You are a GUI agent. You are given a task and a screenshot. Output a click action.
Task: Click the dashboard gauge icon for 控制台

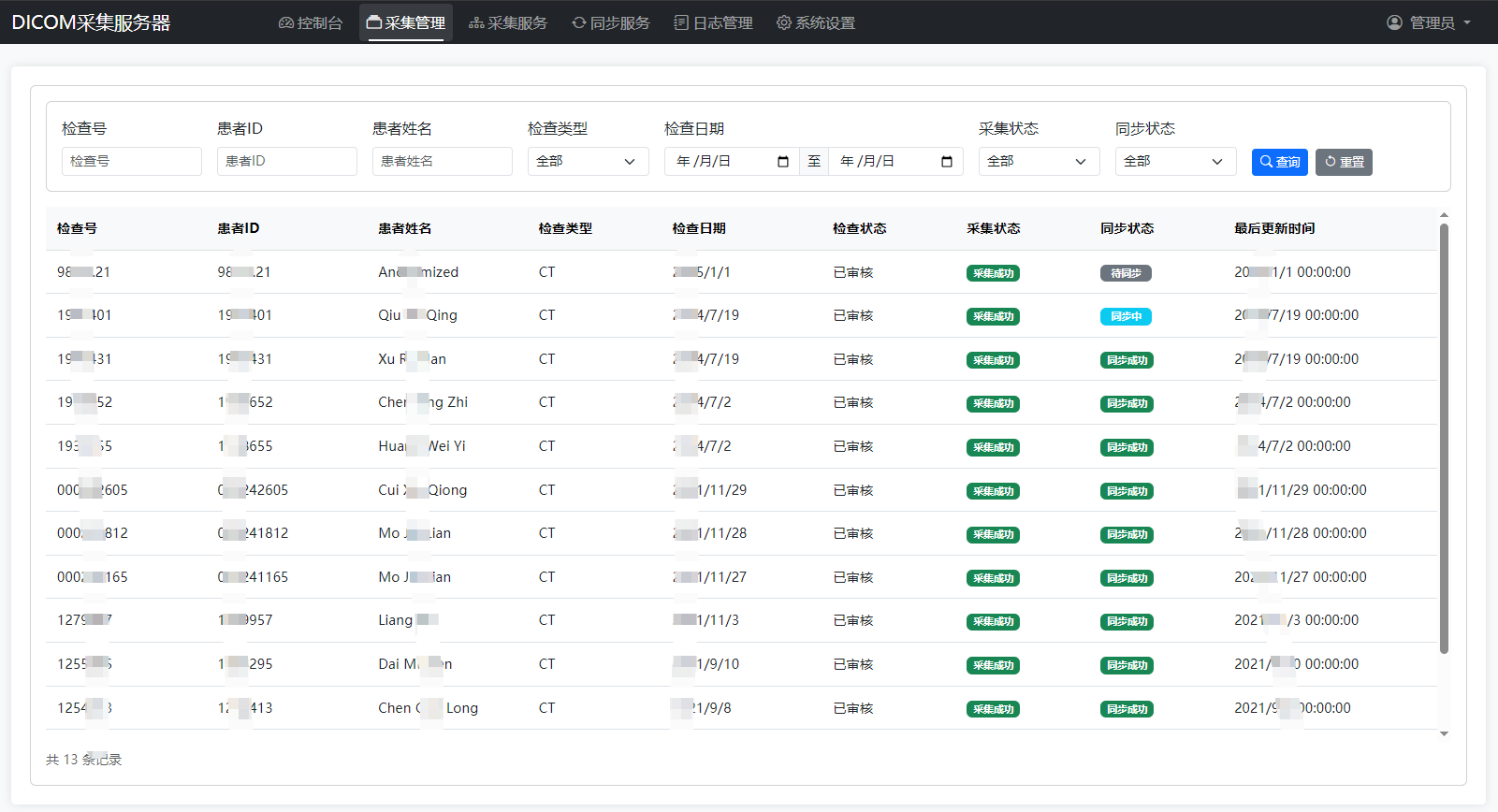click(x=286, y=22)
